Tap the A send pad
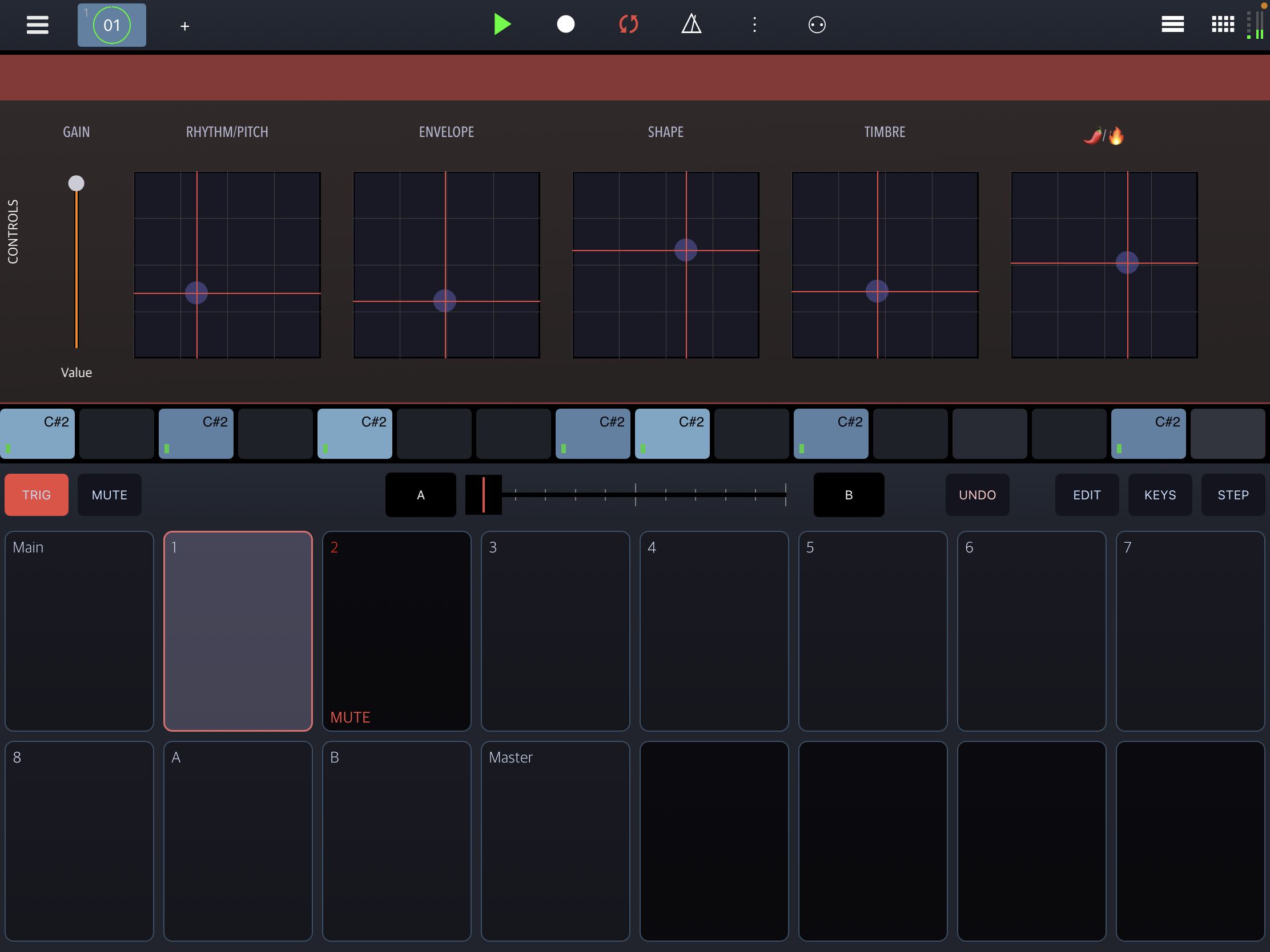 click(x=238, y=841)
